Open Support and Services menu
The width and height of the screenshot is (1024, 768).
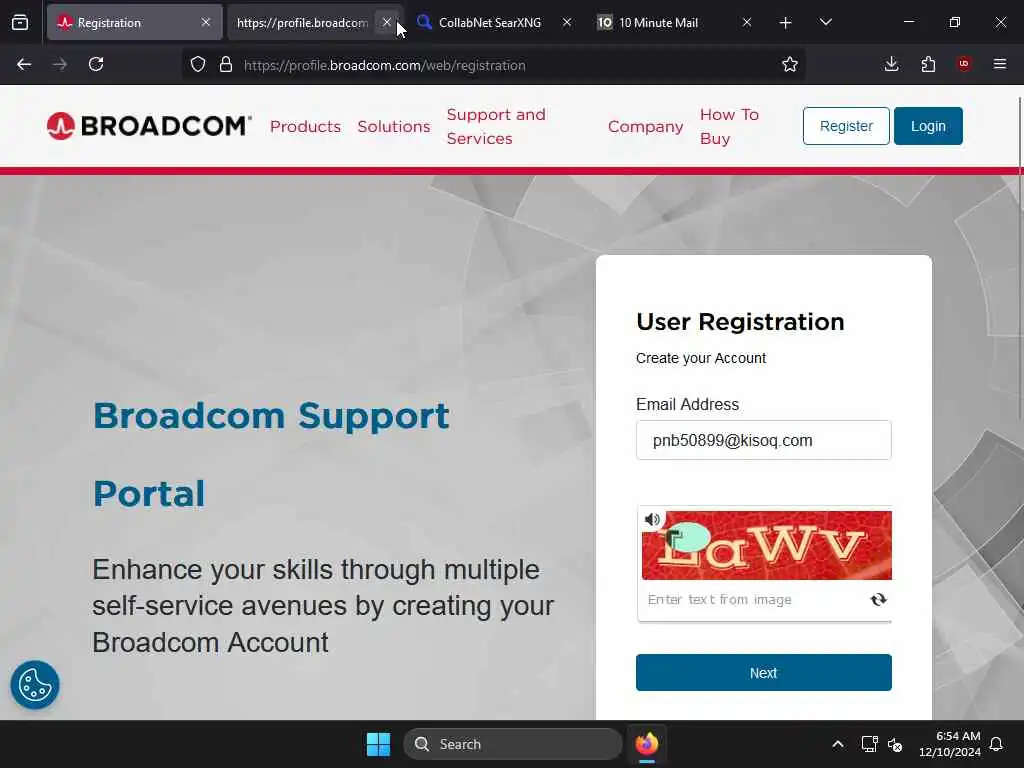point(496,127)
